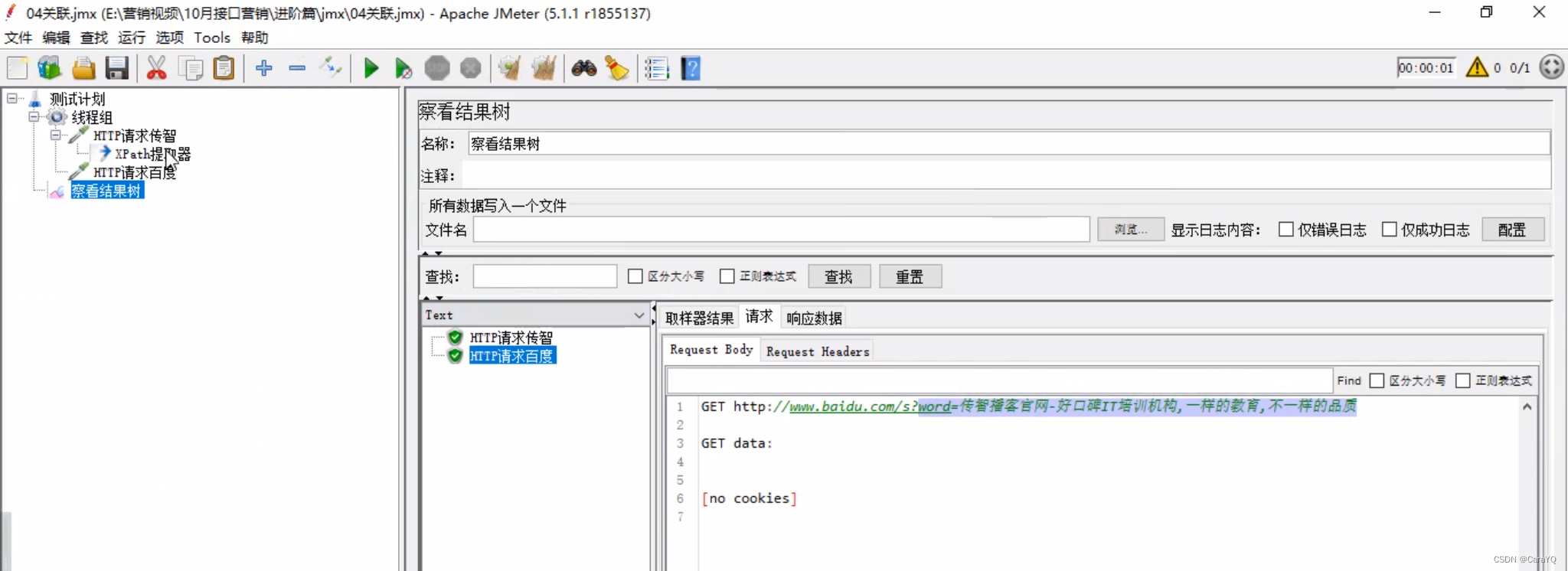Click the 注释 comment field
Screen dimensions: 1568x571
[1005, 175]
